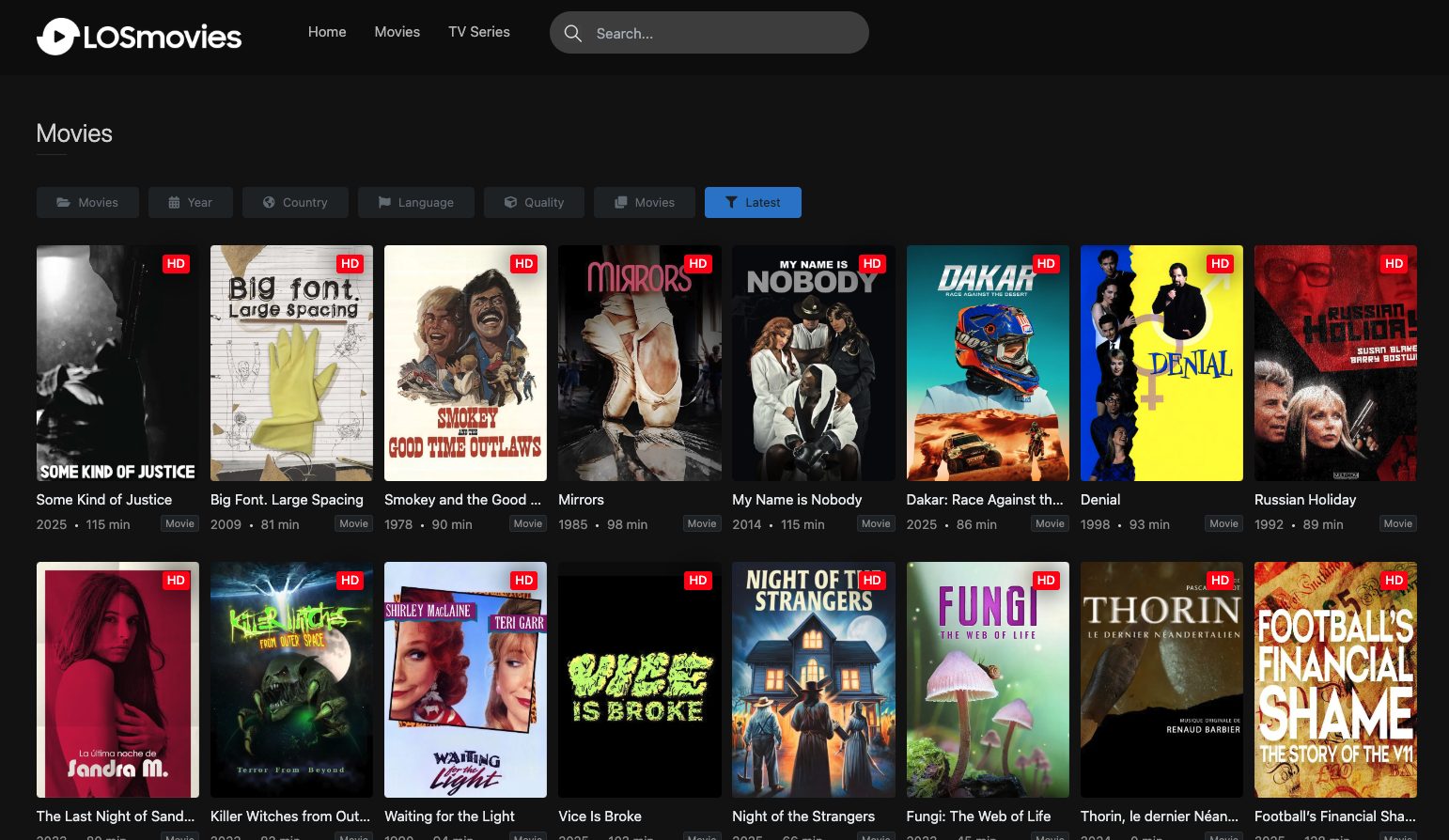Click HD badge on Denial poster
1449x840 pixels.
coord(1220,264)
